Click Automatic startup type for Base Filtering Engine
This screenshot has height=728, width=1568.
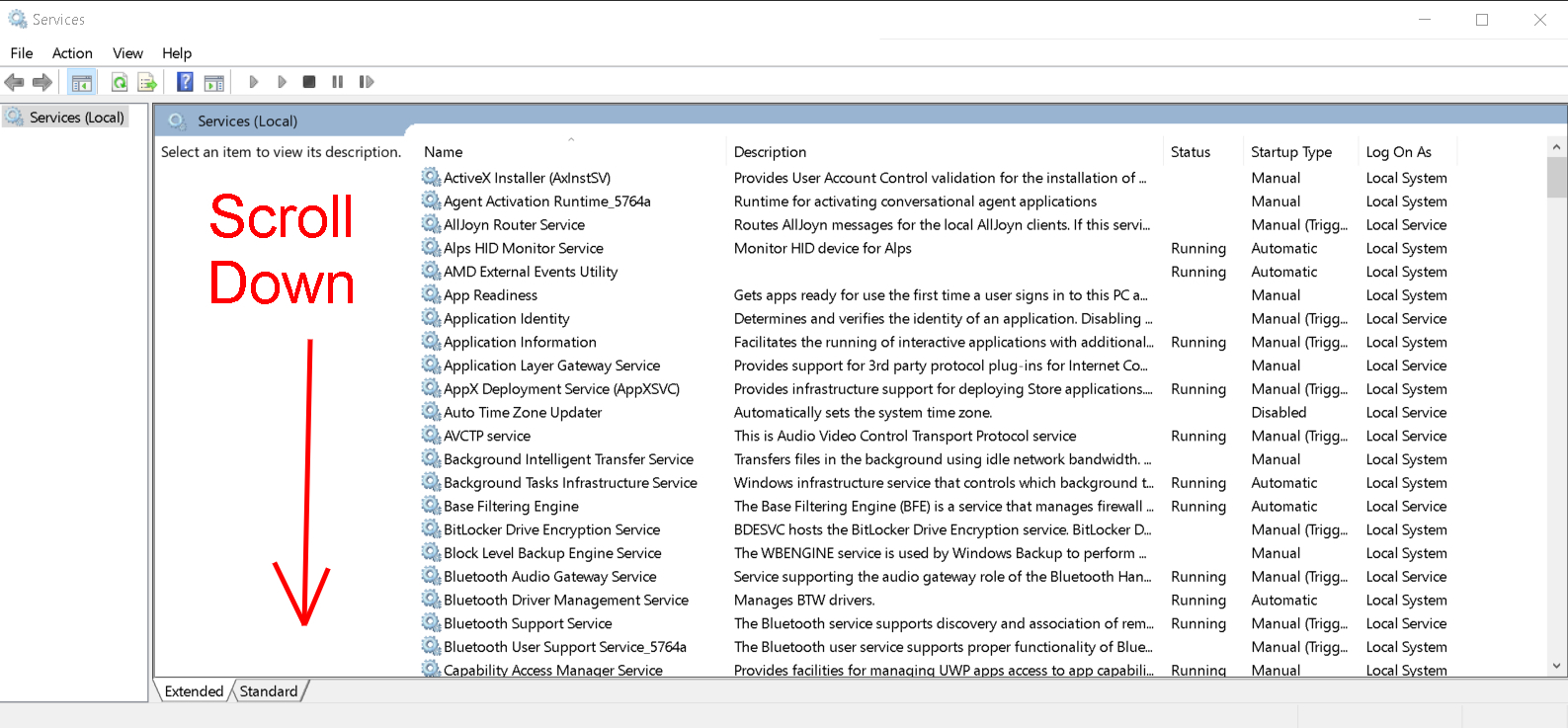coord(1284,506)
